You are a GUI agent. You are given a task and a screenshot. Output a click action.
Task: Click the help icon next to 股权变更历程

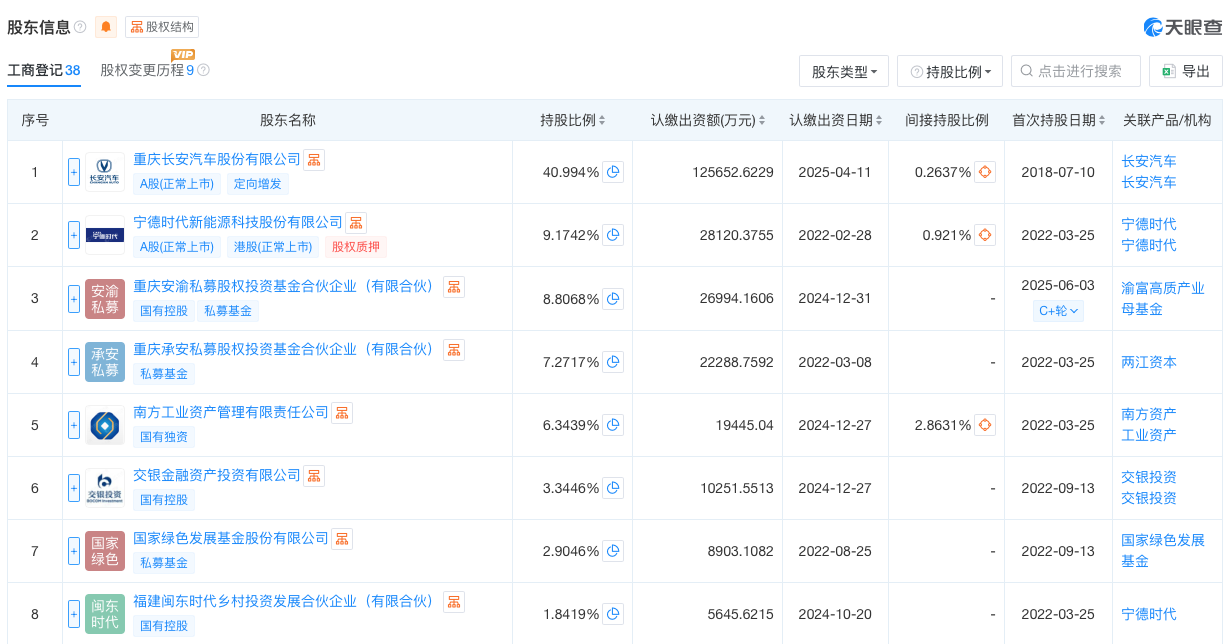point(203,70)
